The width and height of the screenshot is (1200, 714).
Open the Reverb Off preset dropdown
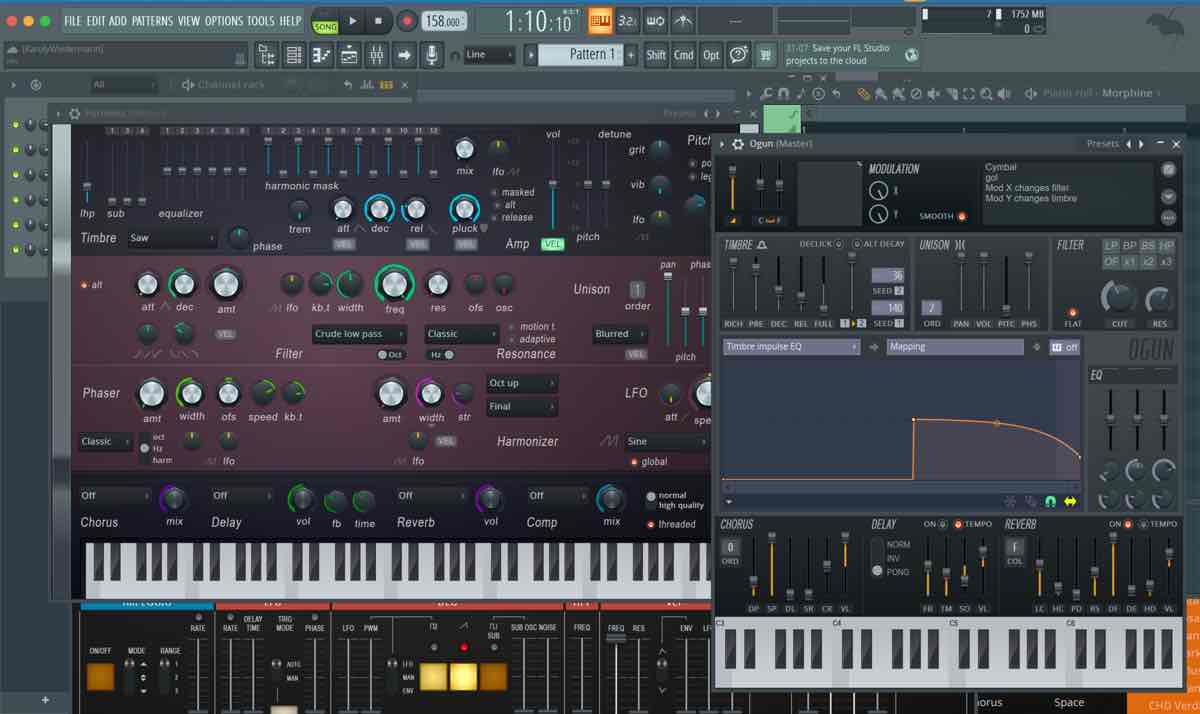[x=432, y=495]
